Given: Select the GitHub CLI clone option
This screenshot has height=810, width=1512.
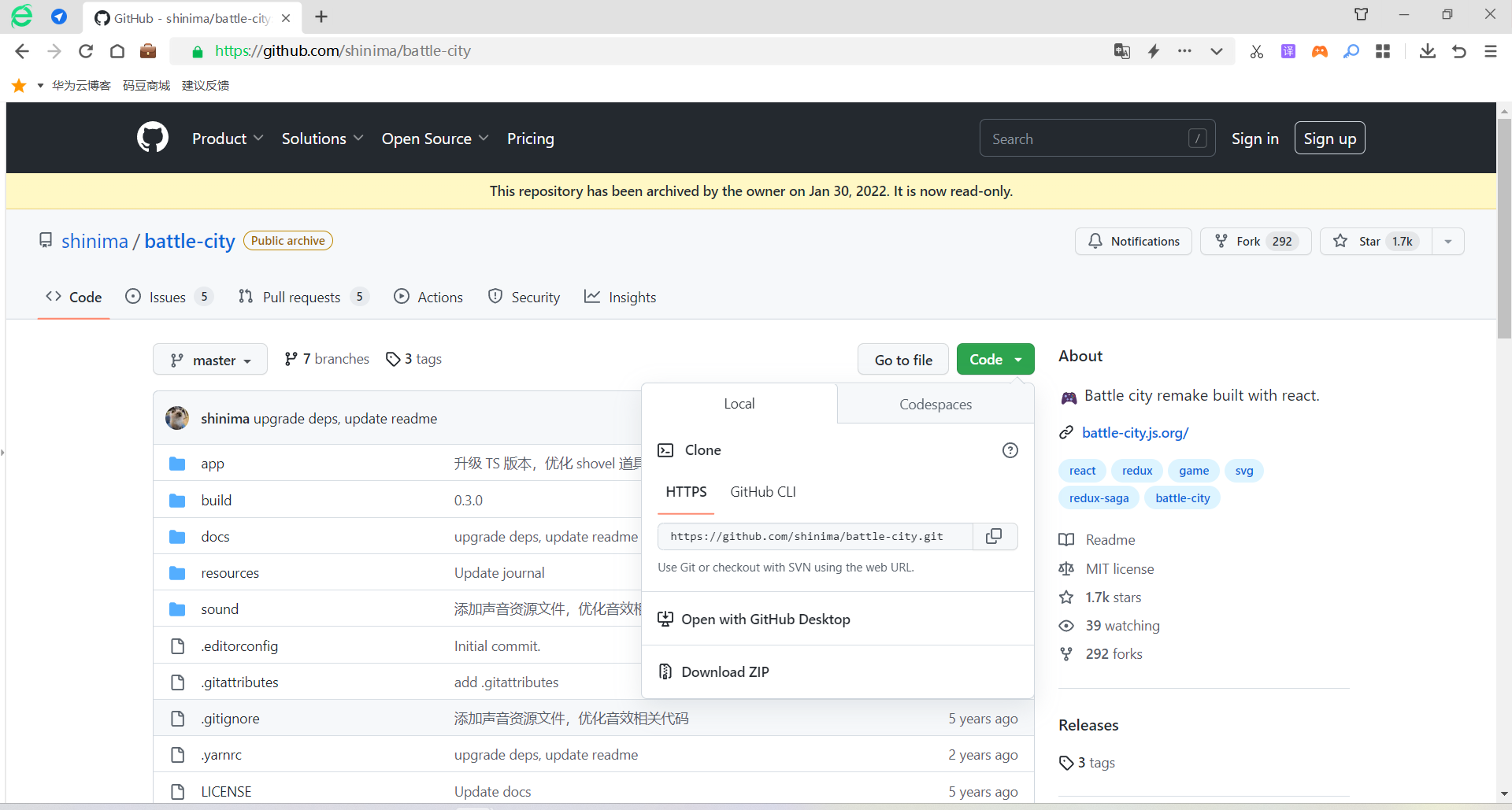Looking at the screenshot, I should point(763,492).
